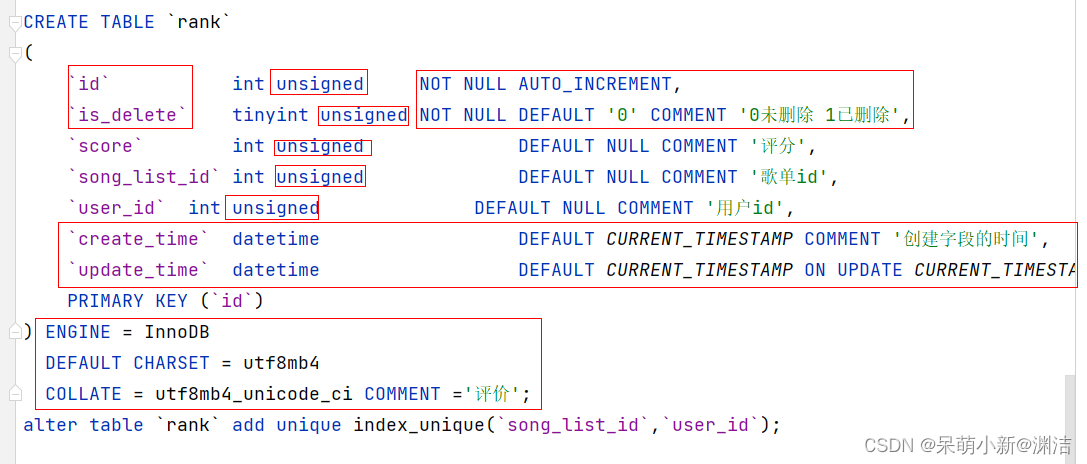Click the utf8mb4 charset value

point(281,363)
